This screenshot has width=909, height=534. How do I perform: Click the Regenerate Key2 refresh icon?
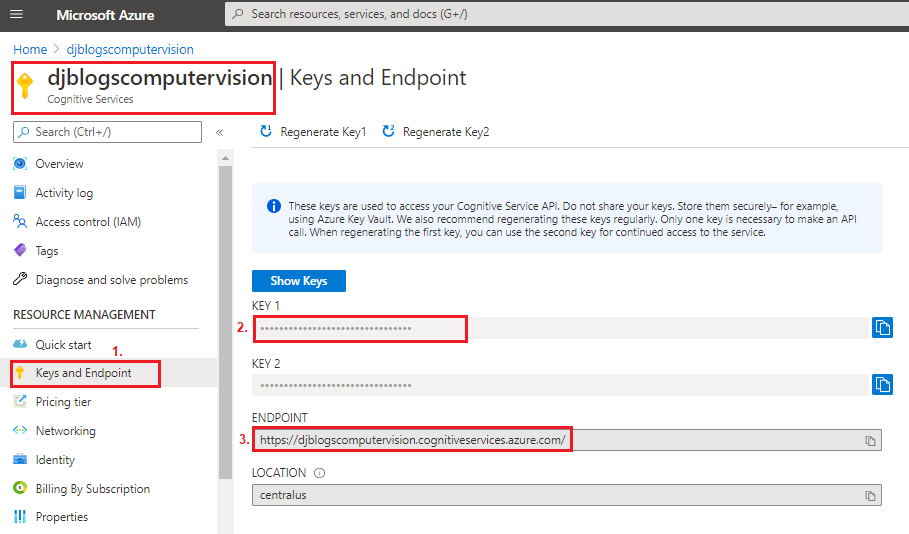coord(388,132)
